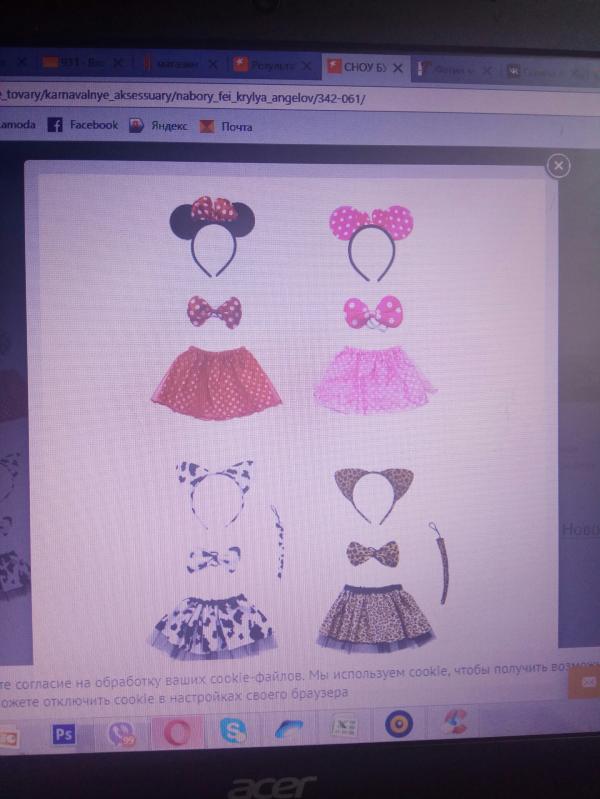Open the blue wing taskbar app
Screen dimensions: 600x799
point(289,729)
